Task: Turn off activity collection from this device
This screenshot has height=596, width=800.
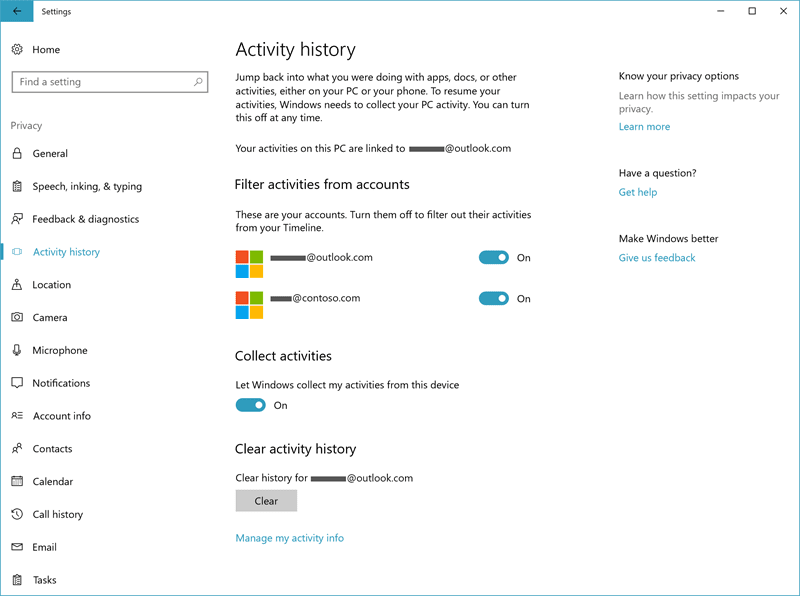Action: coord(251,405)
